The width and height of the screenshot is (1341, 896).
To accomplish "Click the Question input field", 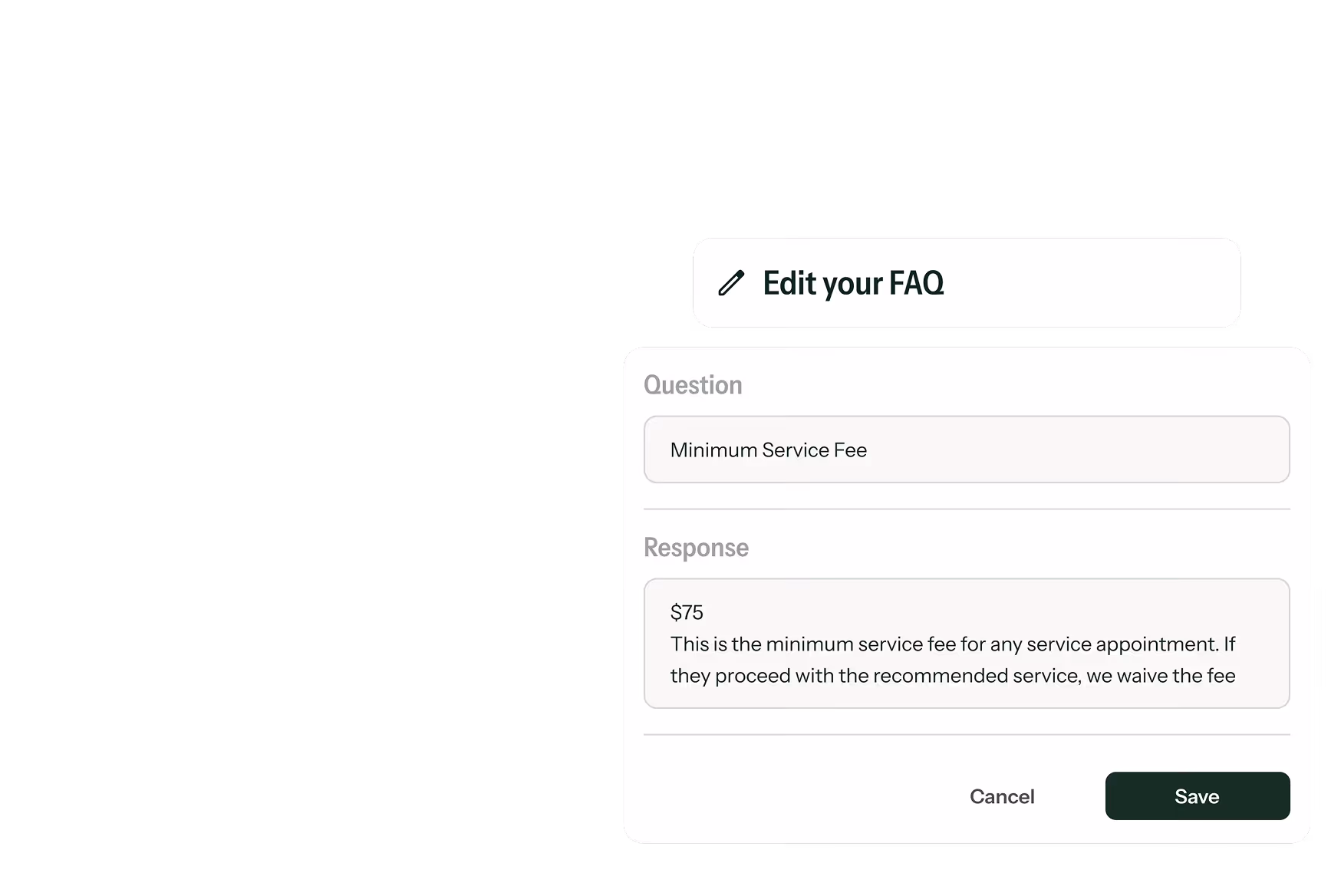I will (x=967, y=450).
